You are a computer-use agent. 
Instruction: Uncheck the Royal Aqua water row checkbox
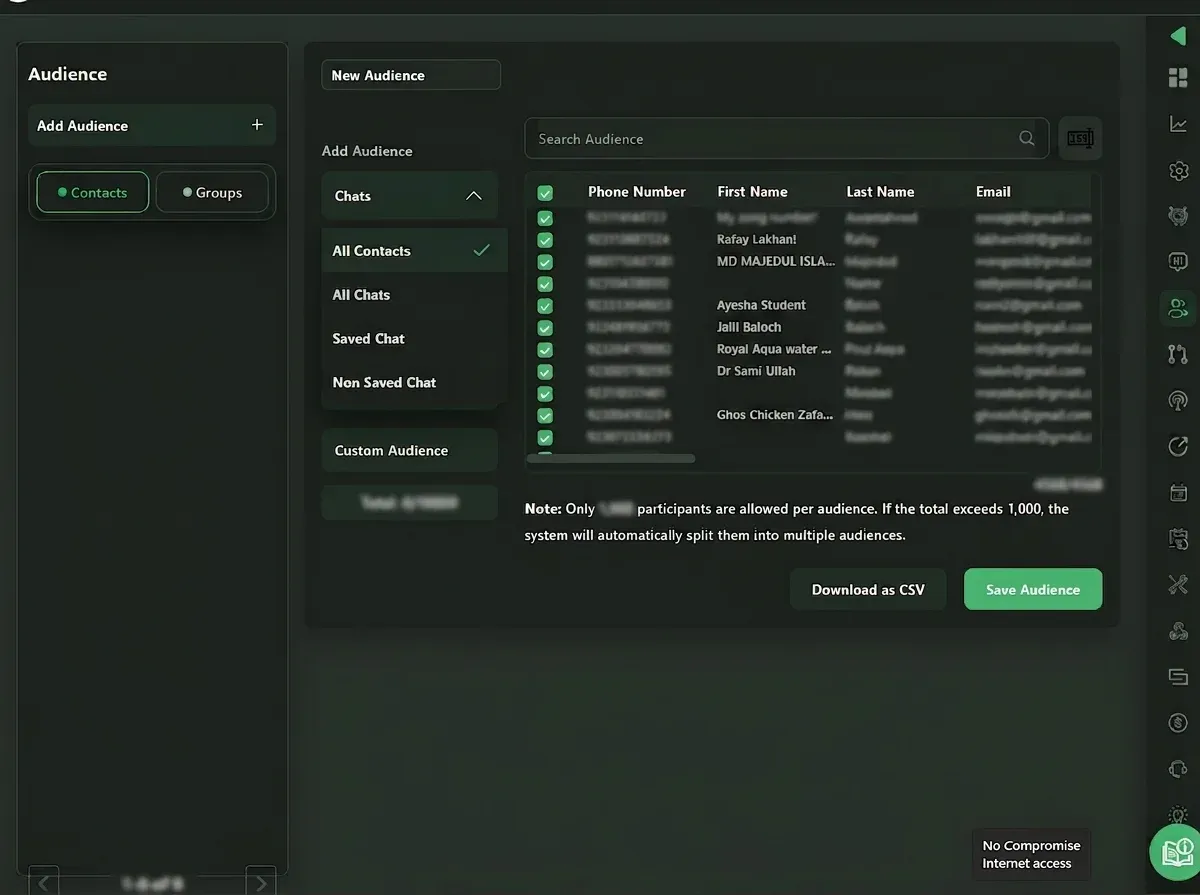(545, 350)
